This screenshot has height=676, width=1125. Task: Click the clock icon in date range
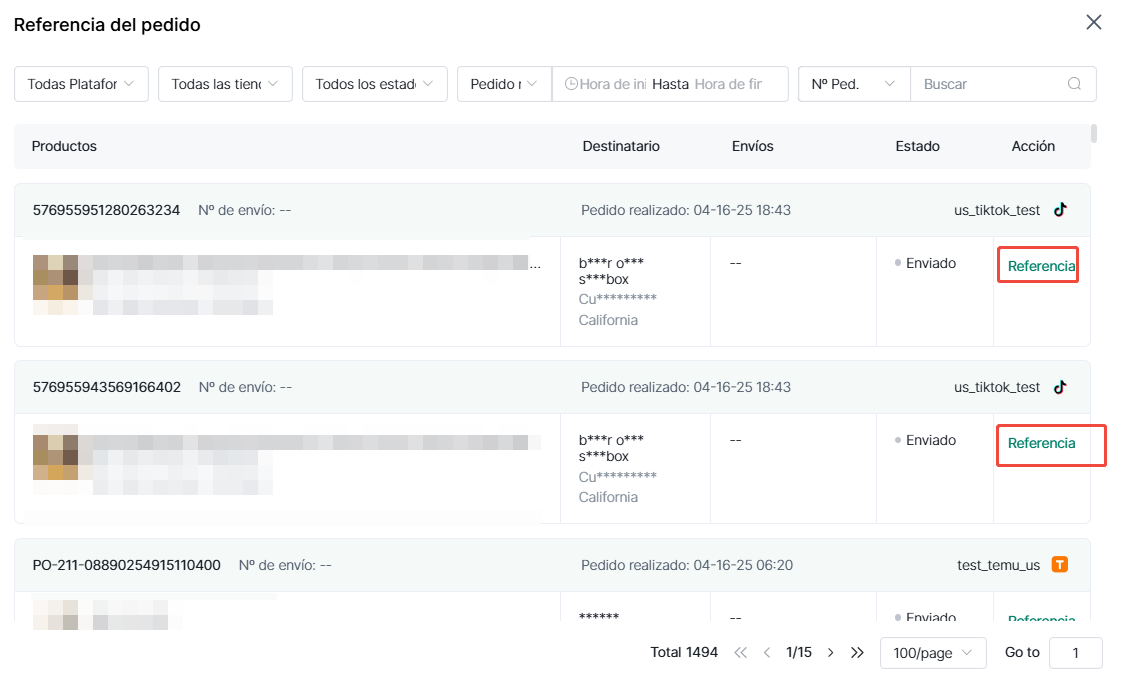(x=571, y=84)
